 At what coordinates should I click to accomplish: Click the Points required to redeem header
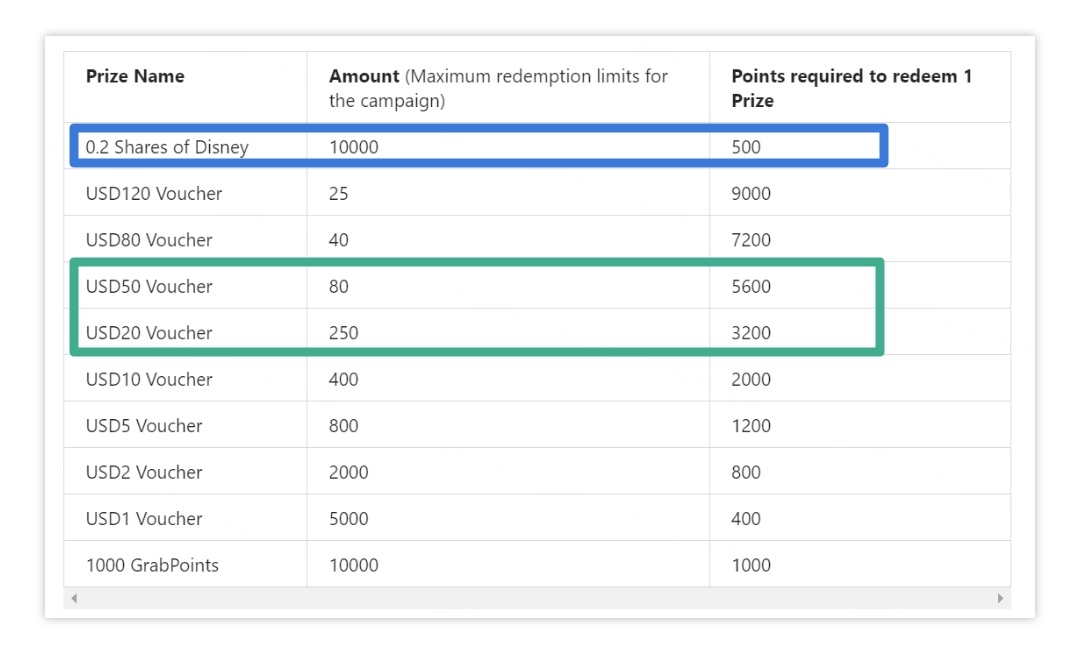(851, 88)
